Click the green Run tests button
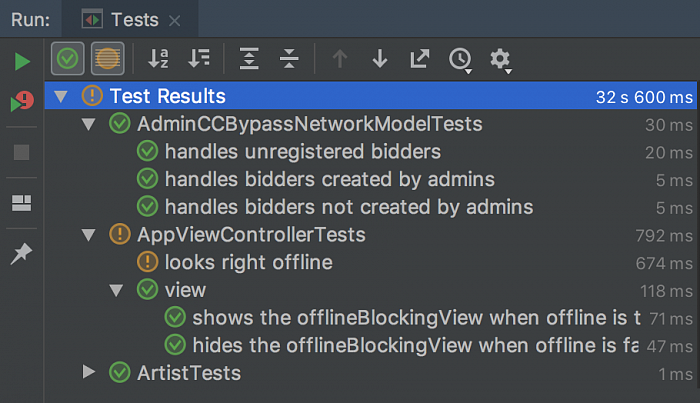Viewport: 700px width, 403px height. click(x=22, y=61)
